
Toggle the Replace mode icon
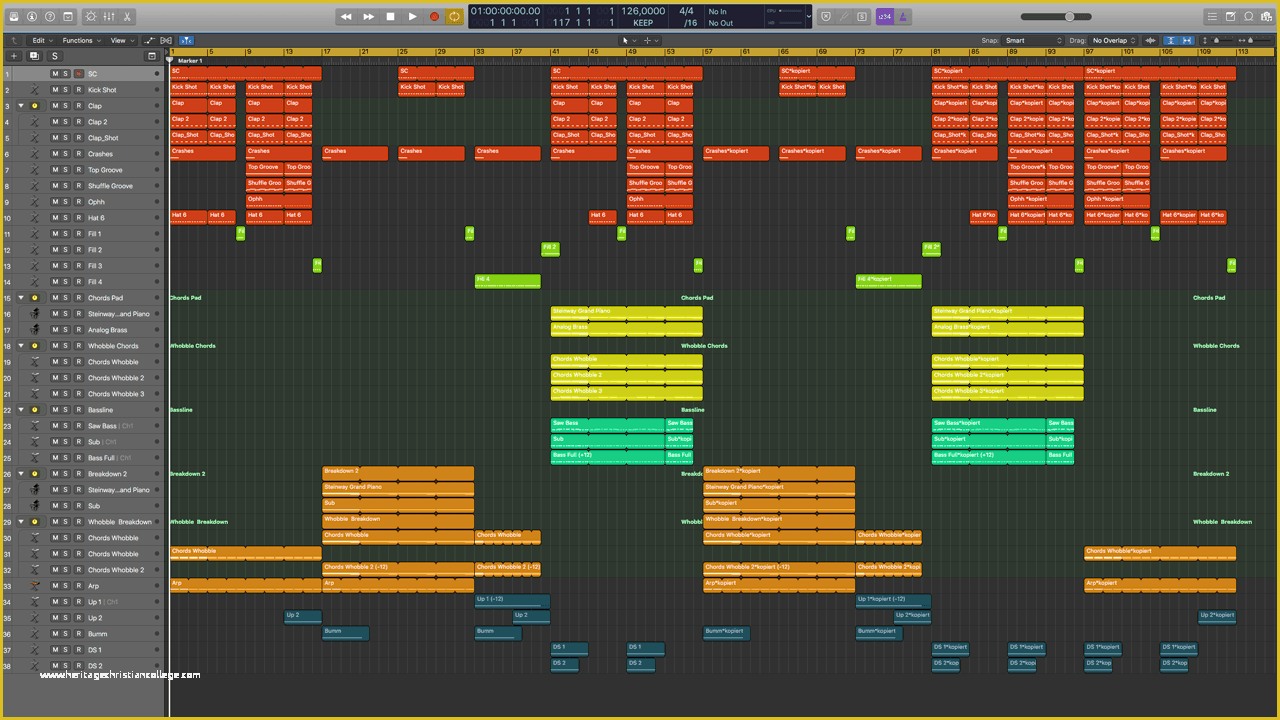pyautogui.click(x=826, y=17)
